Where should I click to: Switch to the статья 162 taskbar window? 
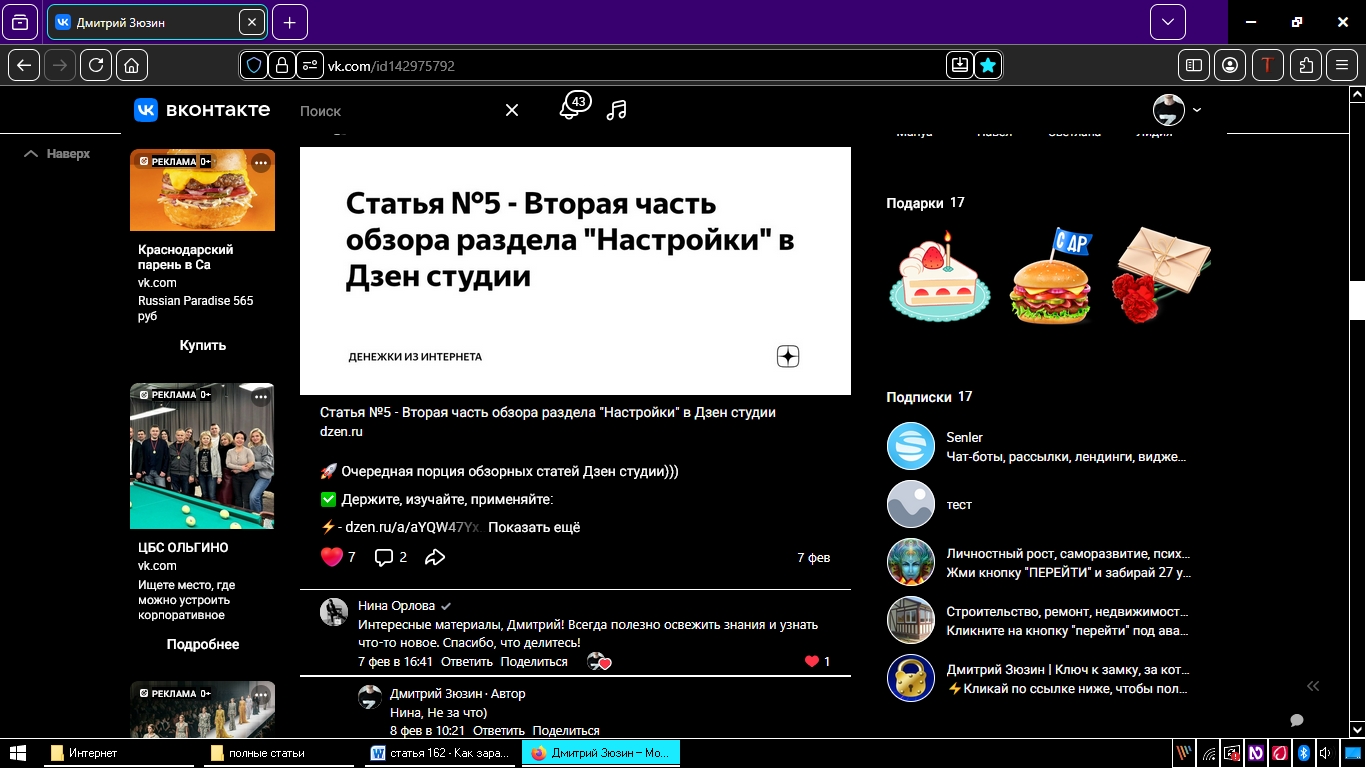[440, 753]
